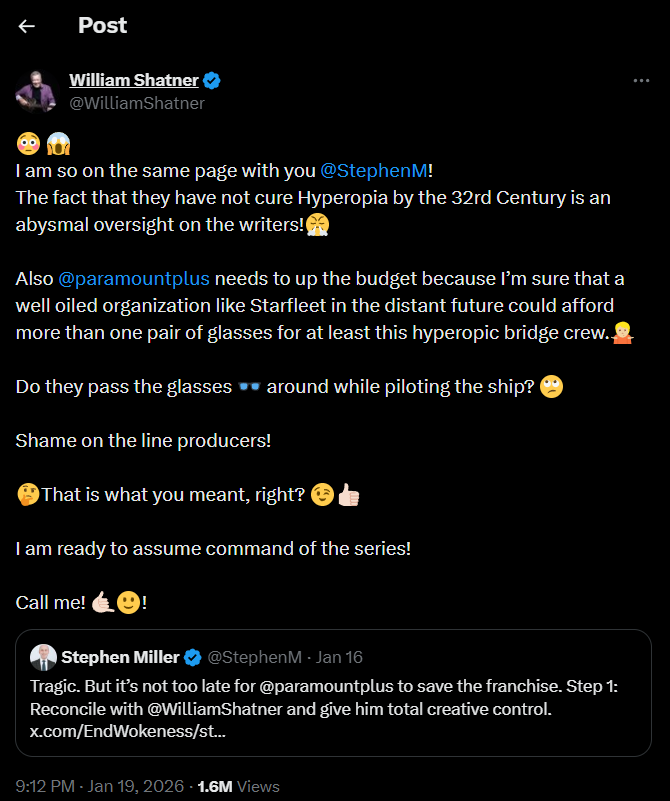The width and height of the screenshot is (670, 801).
Task: Click the thinking face emoji
Action: (28, 494)
